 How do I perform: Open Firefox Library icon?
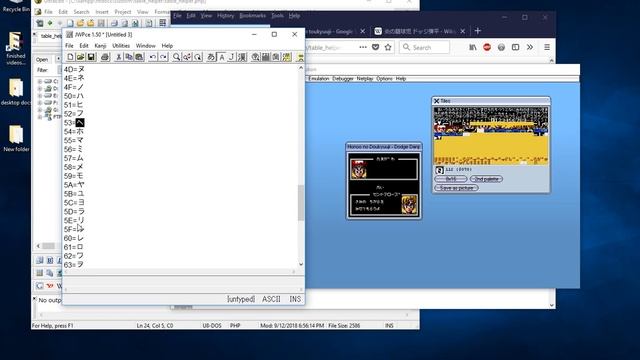click(473, 47)
